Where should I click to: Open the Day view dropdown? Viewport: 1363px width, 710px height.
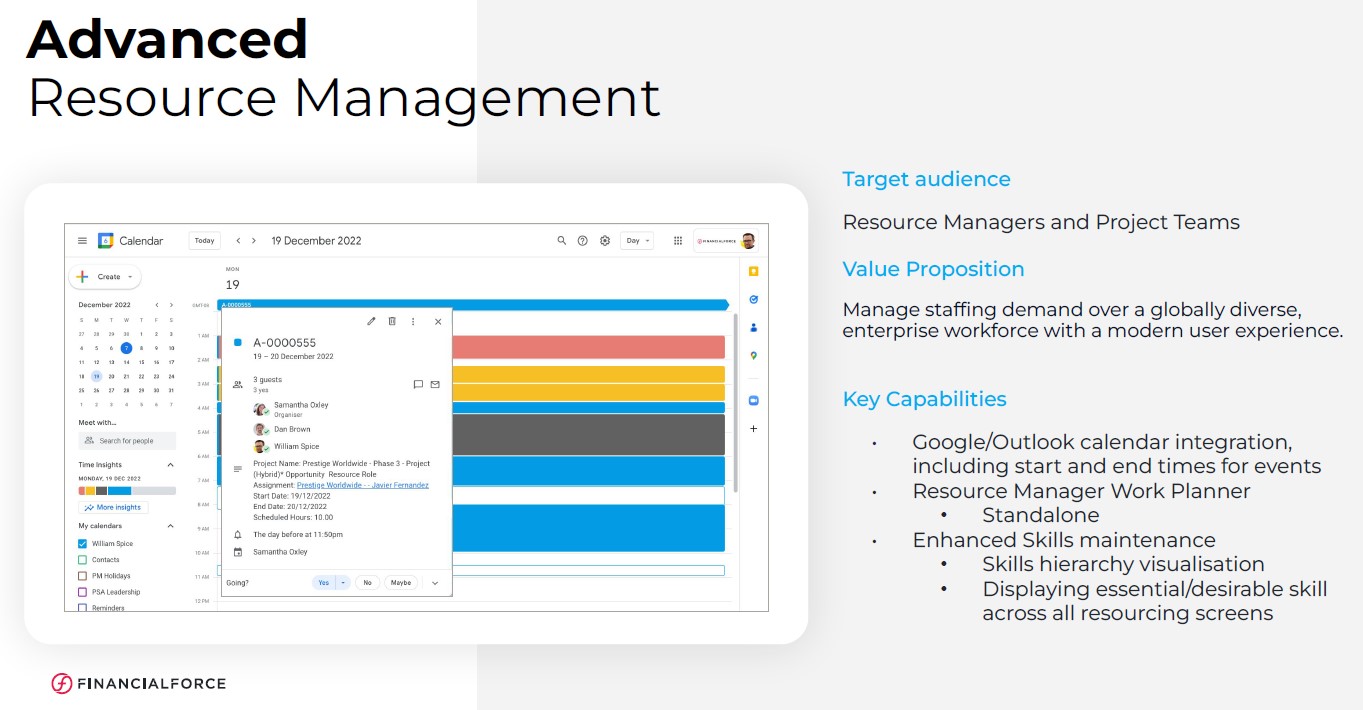pos(637,241)
